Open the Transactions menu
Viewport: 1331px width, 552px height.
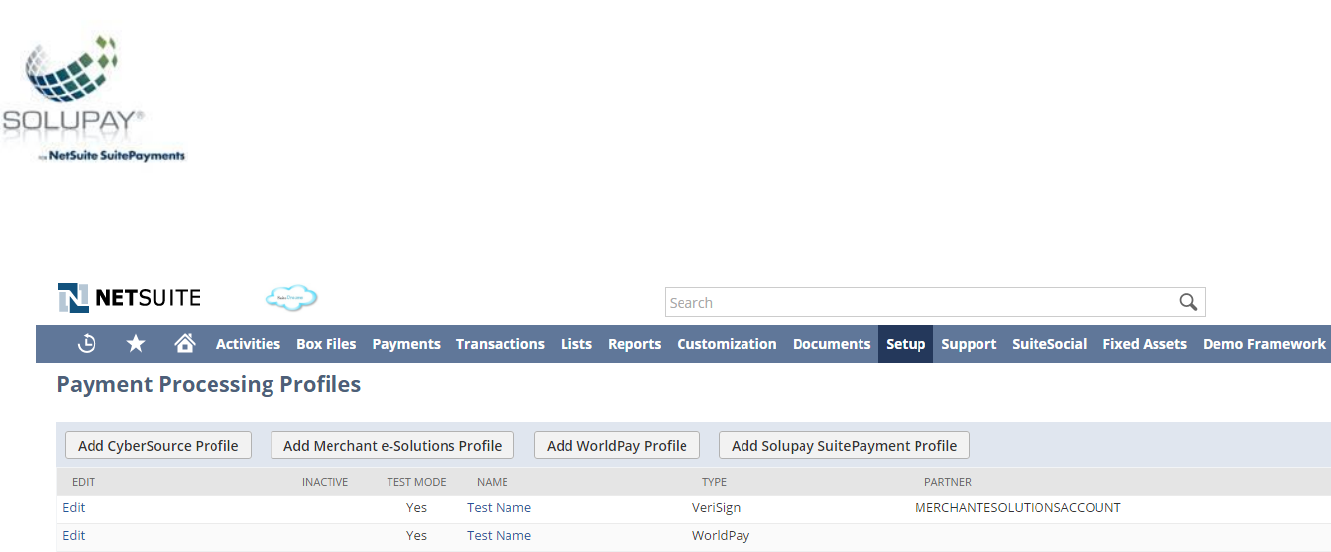[x=500, y=344]
